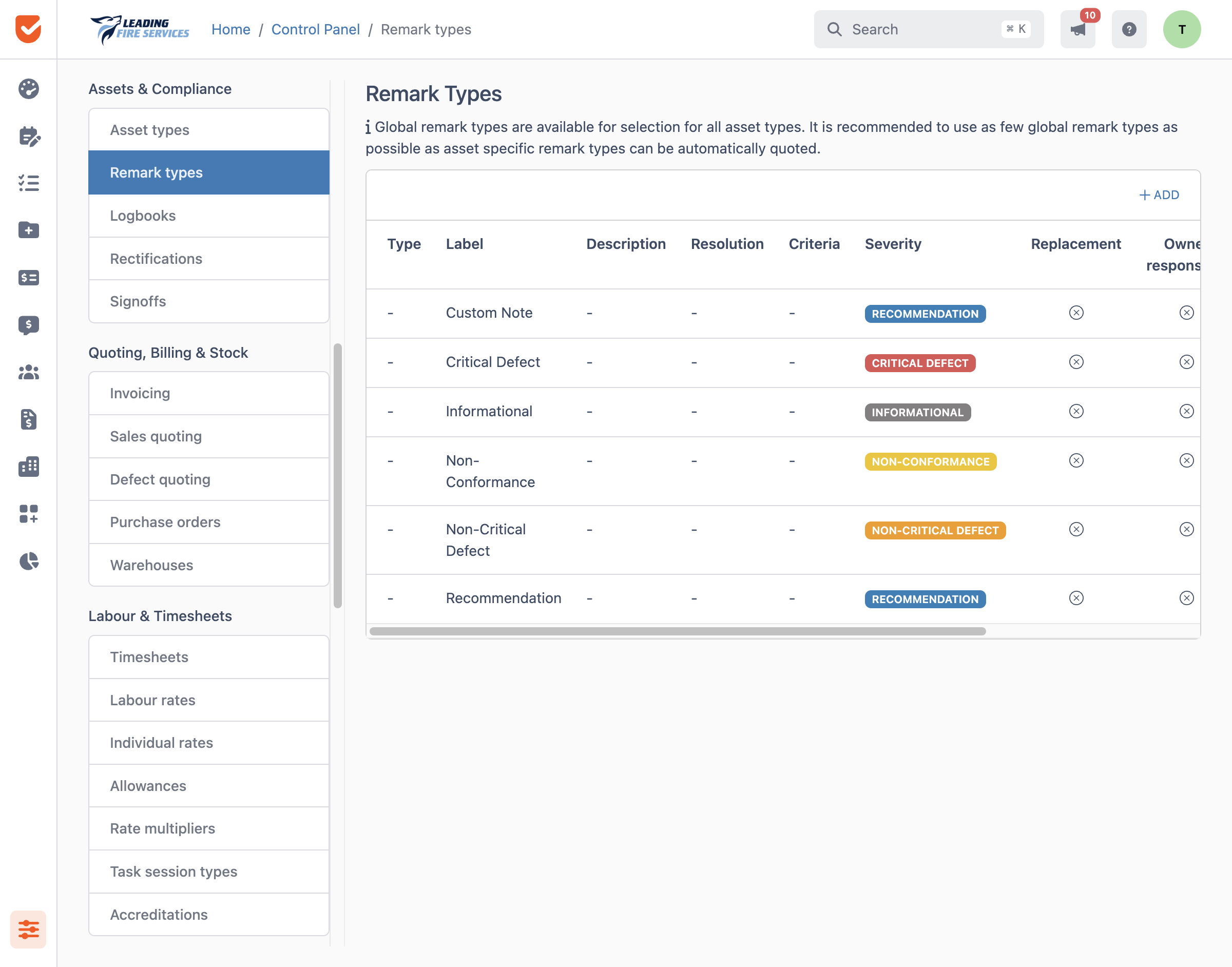Image resolution: width=1232 pixels, height=967 pixels.
Task: Open Rectifications settings
Action: [x=209, y=259]
